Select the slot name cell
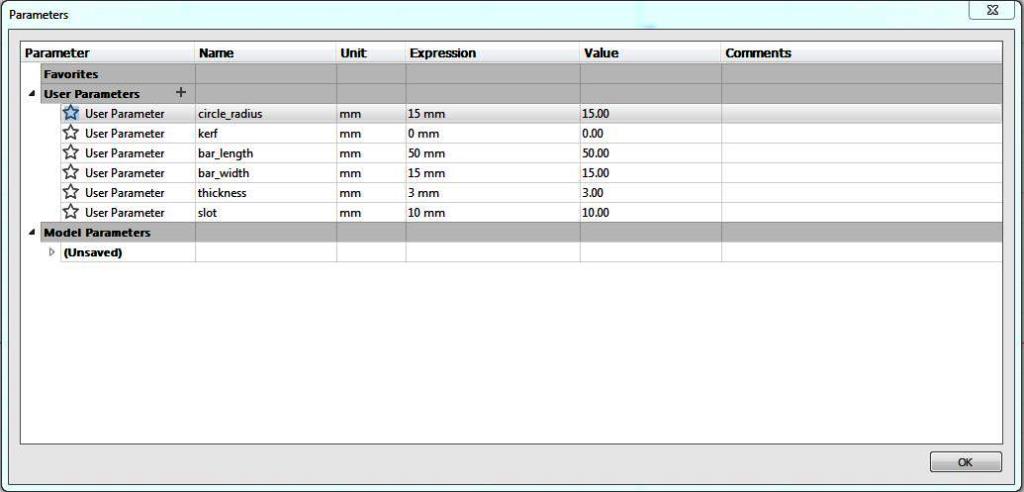1024x492 pixels. (x=266, y=212)
